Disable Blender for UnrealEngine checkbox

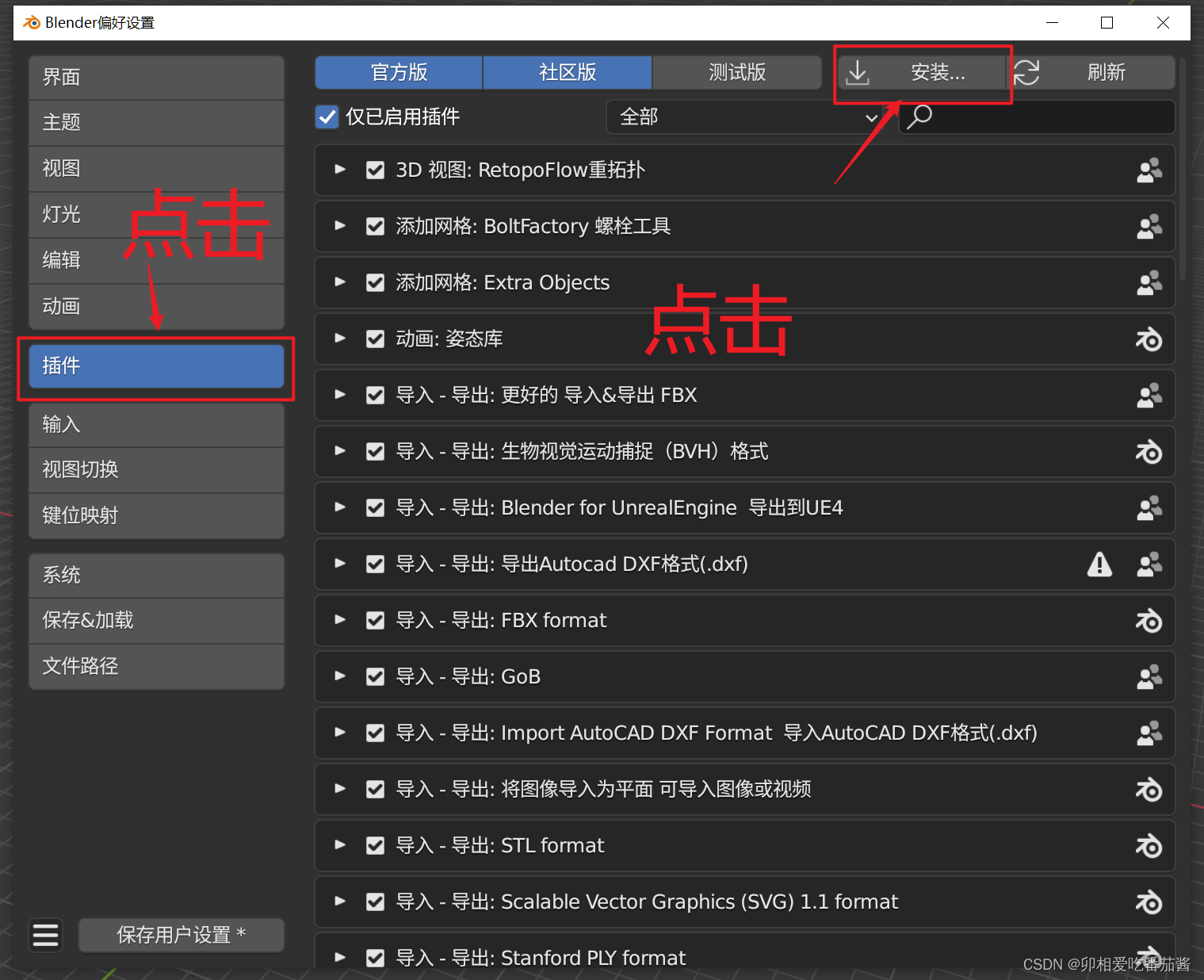coord(376,508)
